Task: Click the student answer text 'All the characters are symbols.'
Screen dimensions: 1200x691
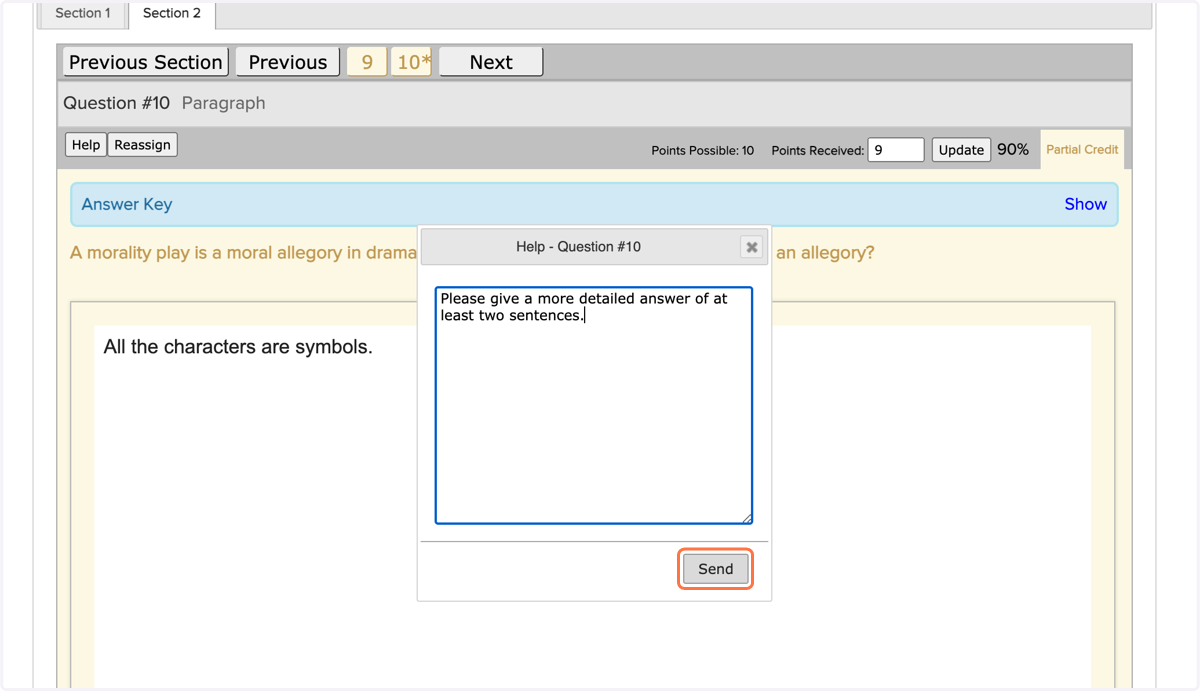Action: click(x=238, y=348)
